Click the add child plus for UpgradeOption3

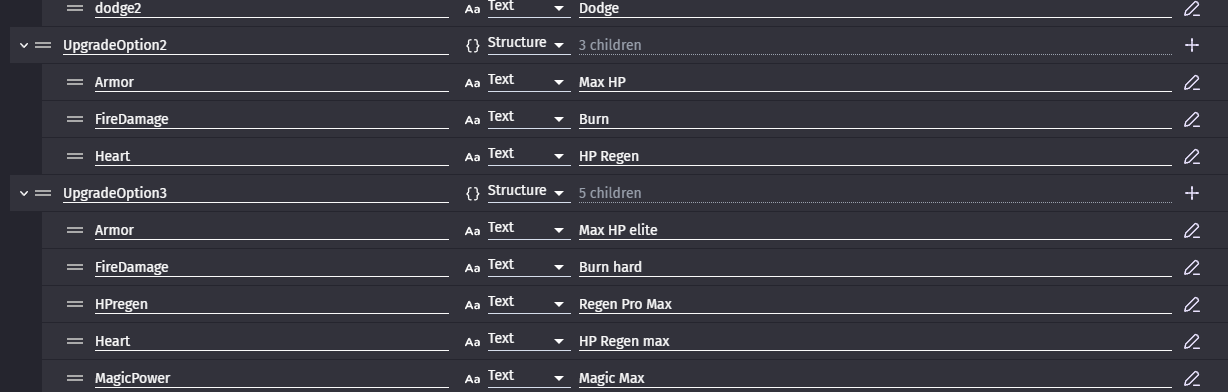click(x=1191, y=193)
